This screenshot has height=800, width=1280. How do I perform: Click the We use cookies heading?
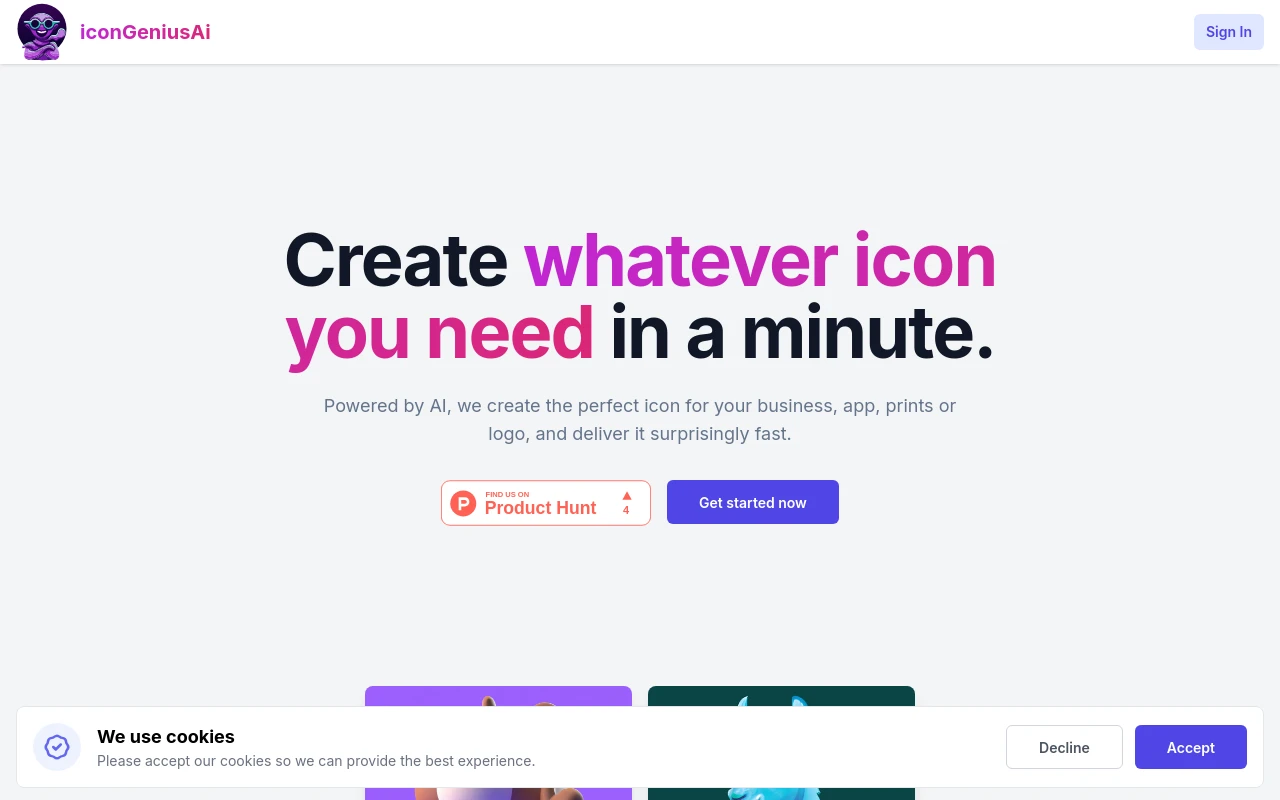click(166, 737)
